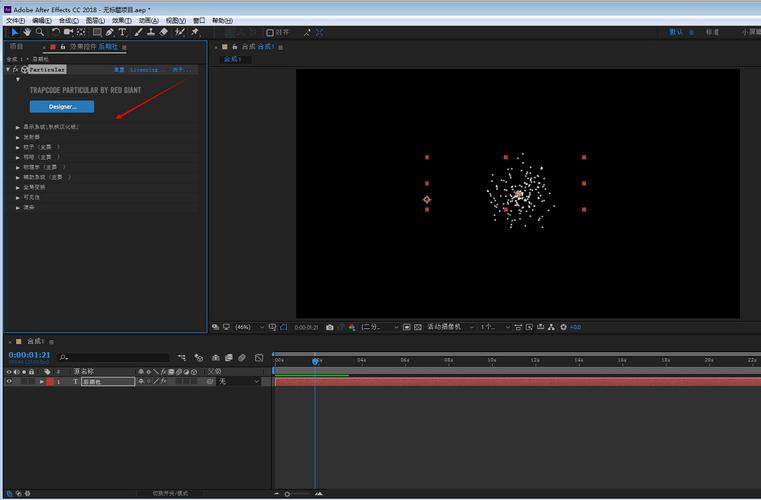Open the 效果(T) menu
Image resolution: width=761 pixels, height=500 pixels.
(121, 20)
